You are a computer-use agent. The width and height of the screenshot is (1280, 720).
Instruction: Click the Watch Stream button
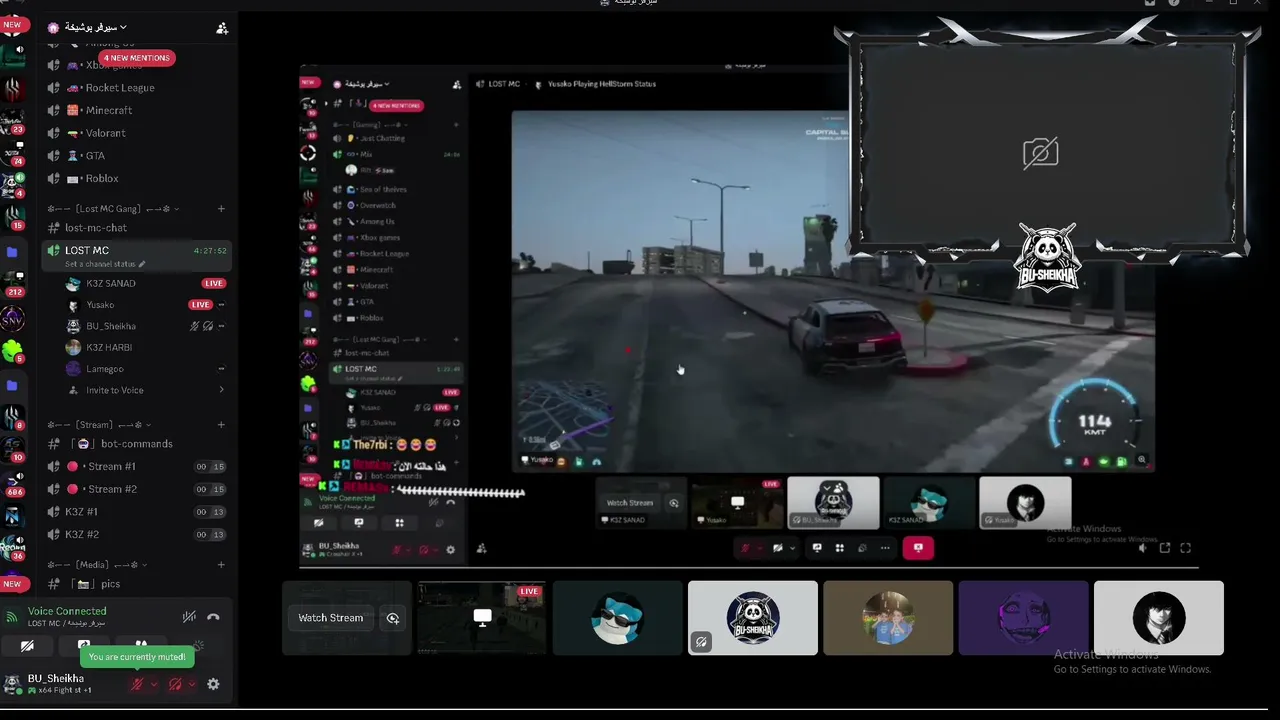point(331,618)
